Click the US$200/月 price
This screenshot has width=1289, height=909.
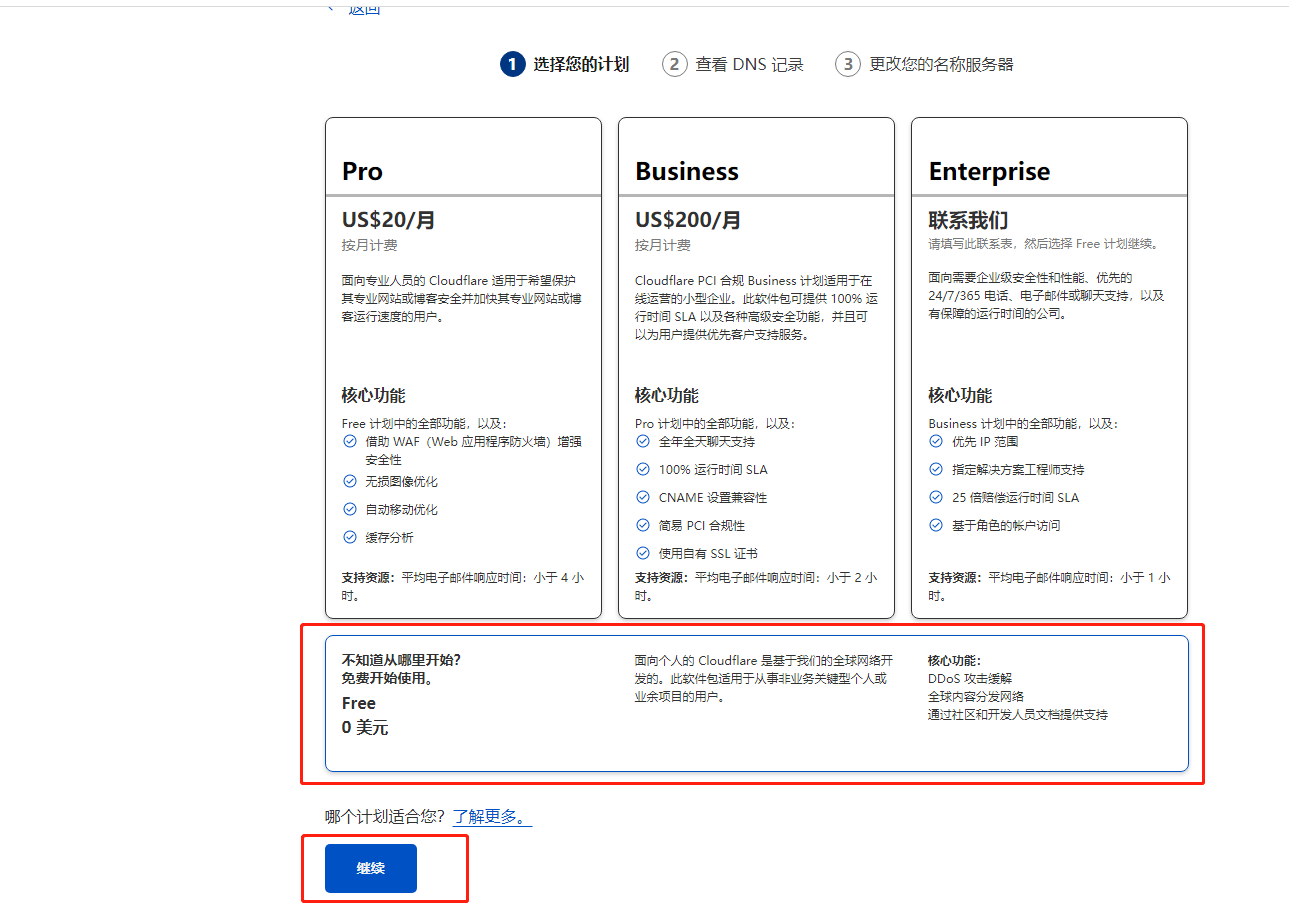click(x=688, y=220)
